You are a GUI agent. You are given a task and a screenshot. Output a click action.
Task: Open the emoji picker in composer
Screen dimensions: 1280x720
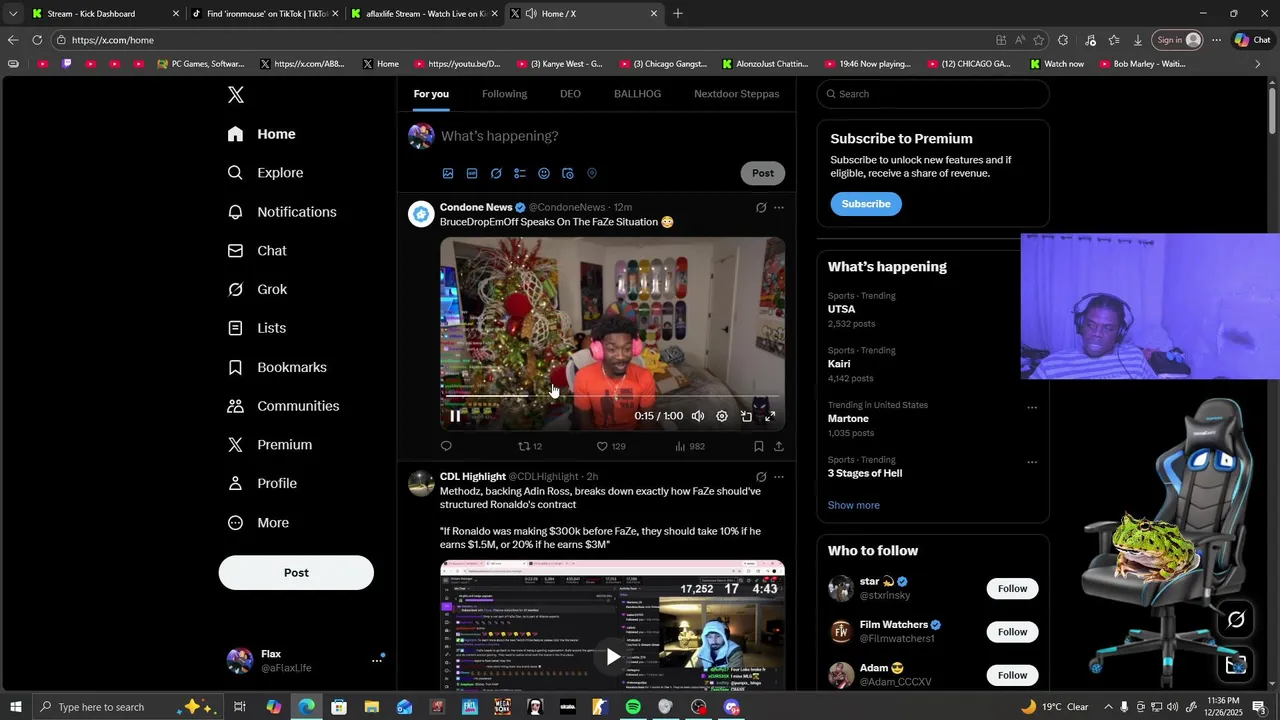[x=544, y=173]
